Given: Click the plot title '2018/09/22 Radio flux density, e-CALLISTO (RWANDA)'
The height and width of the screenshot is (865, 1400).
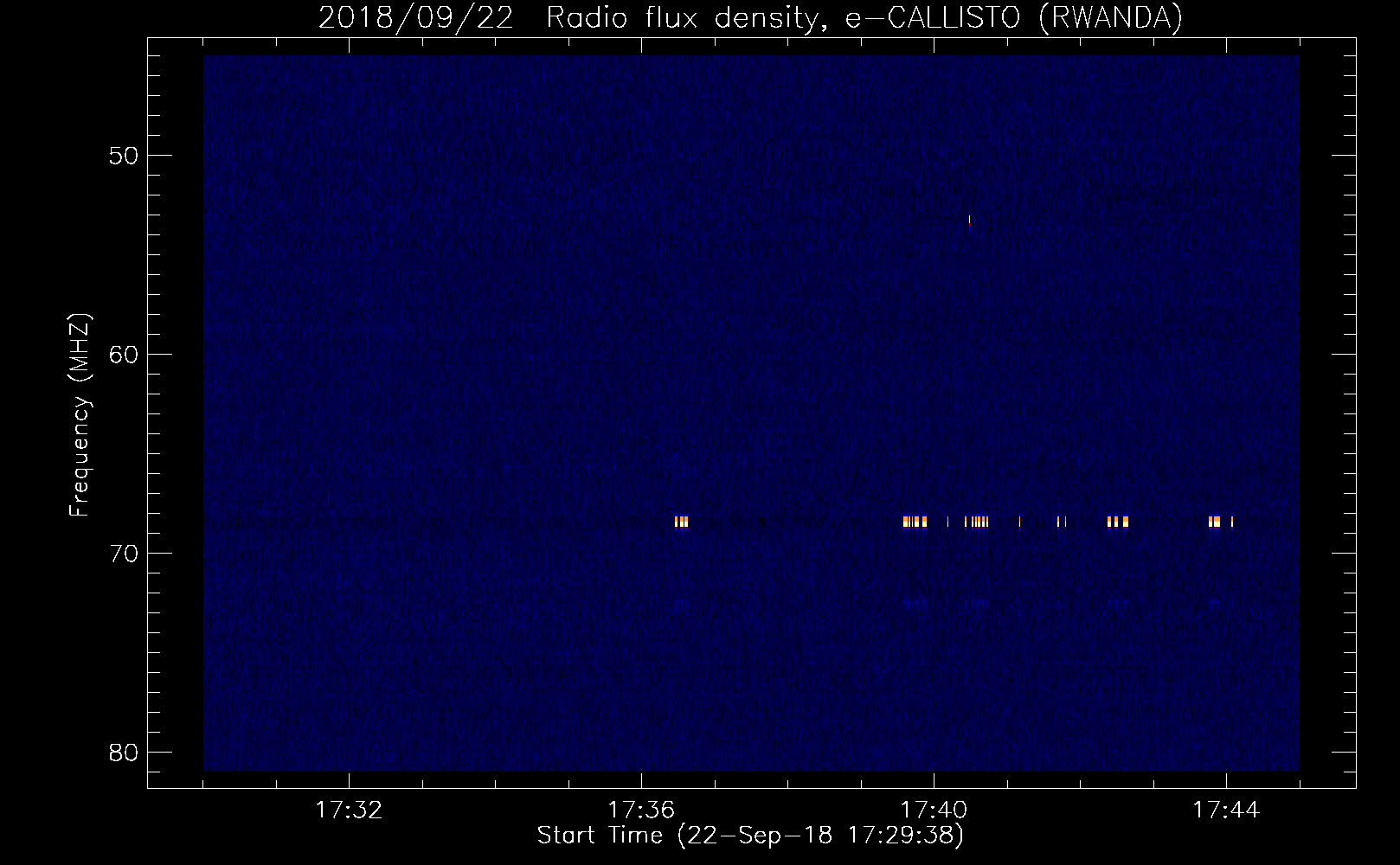Looking at the screenshot, I should (x=750, y=18).
